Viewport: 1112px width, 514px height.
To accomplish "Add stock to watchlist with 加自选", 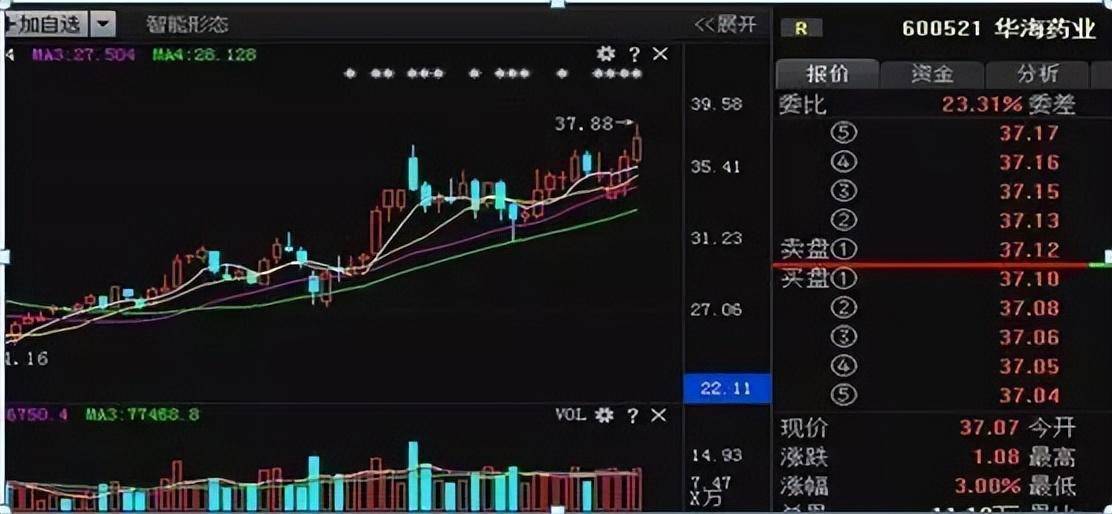I will coord(45,25).
